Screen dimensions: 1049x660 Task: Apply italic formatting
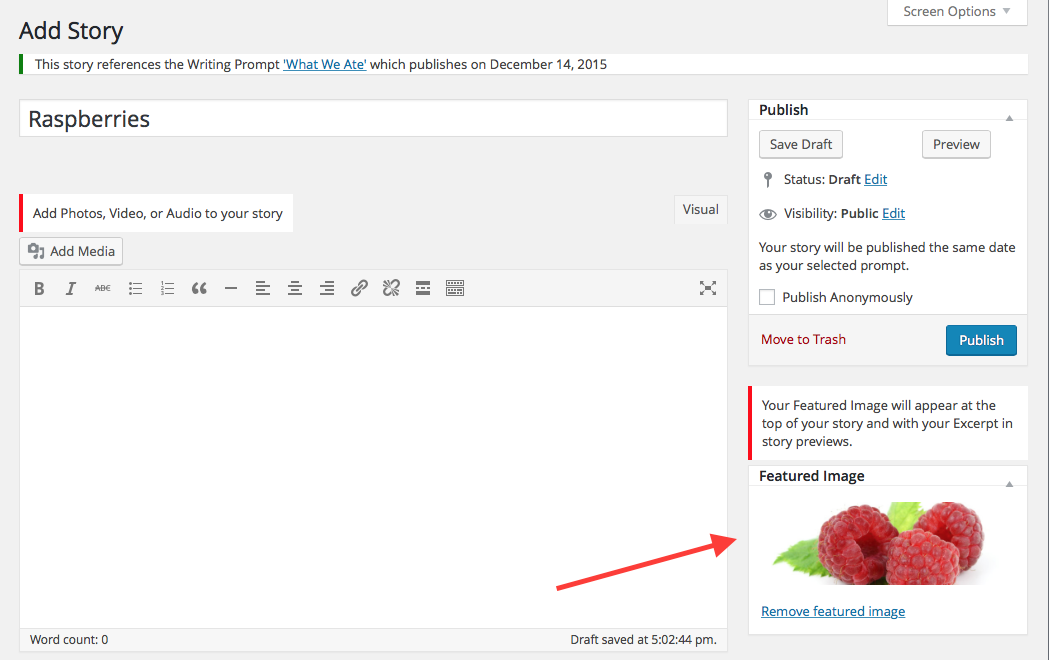tap(71, 289)
